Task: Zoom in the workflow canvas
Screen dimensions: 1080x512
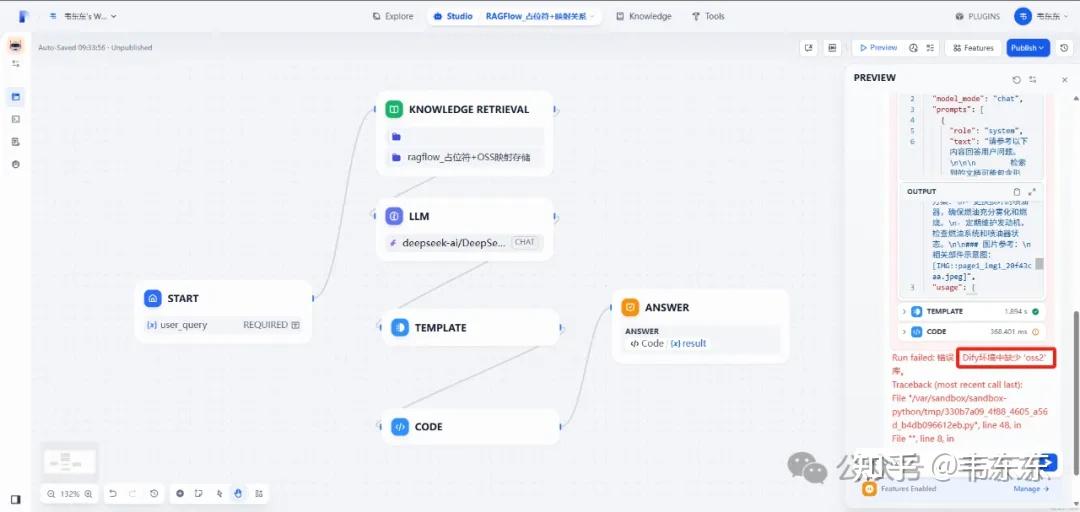Action: point(88,493)
